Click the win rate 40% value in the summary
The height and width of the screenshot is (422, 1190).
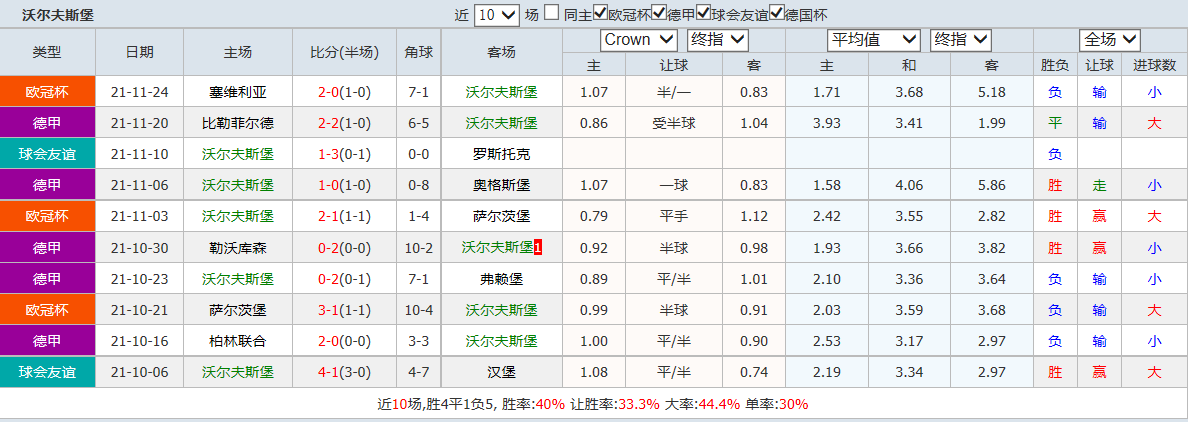tap(550, 404)
